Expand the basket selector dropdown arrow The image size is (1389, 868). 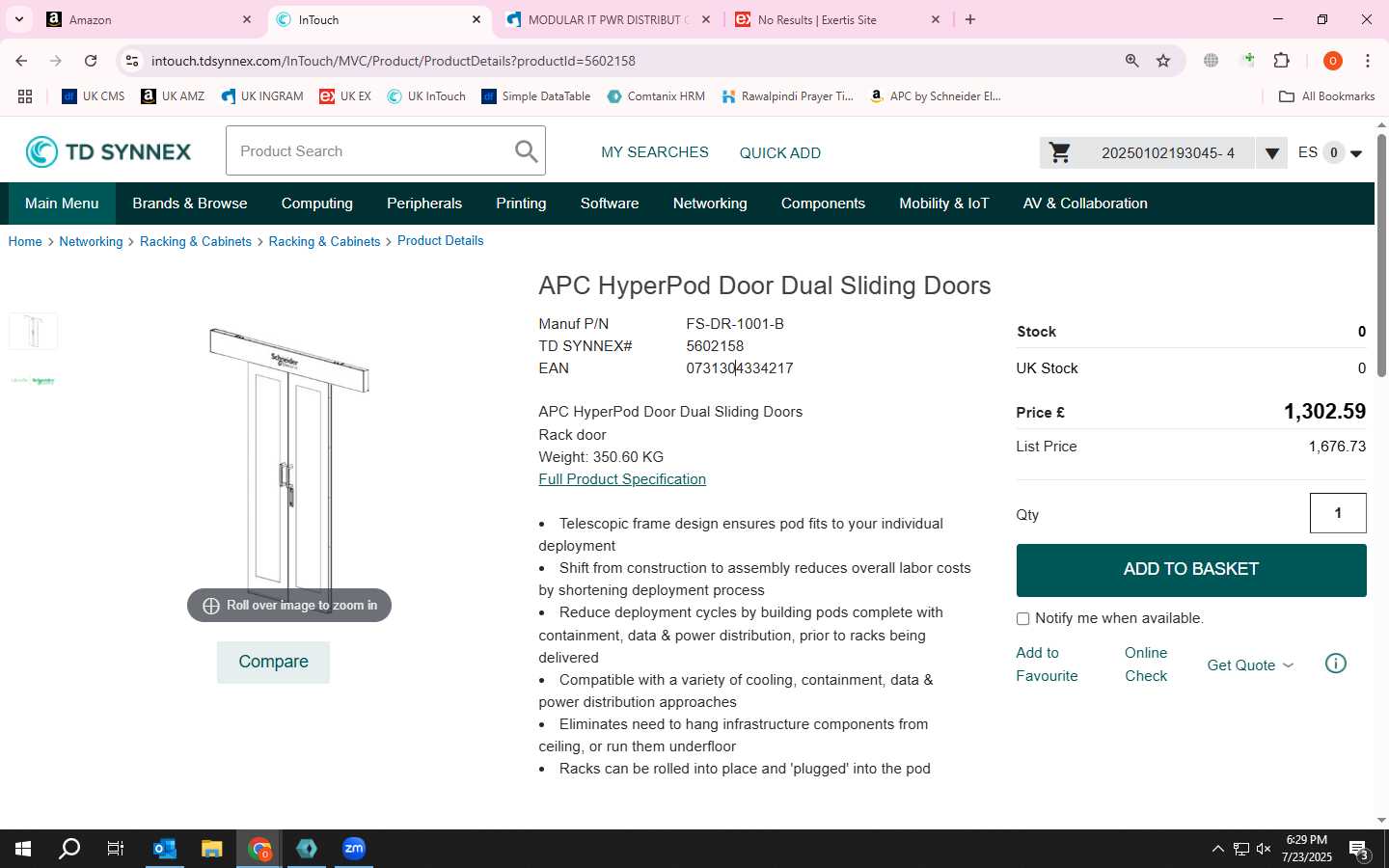coord(1271,153)
